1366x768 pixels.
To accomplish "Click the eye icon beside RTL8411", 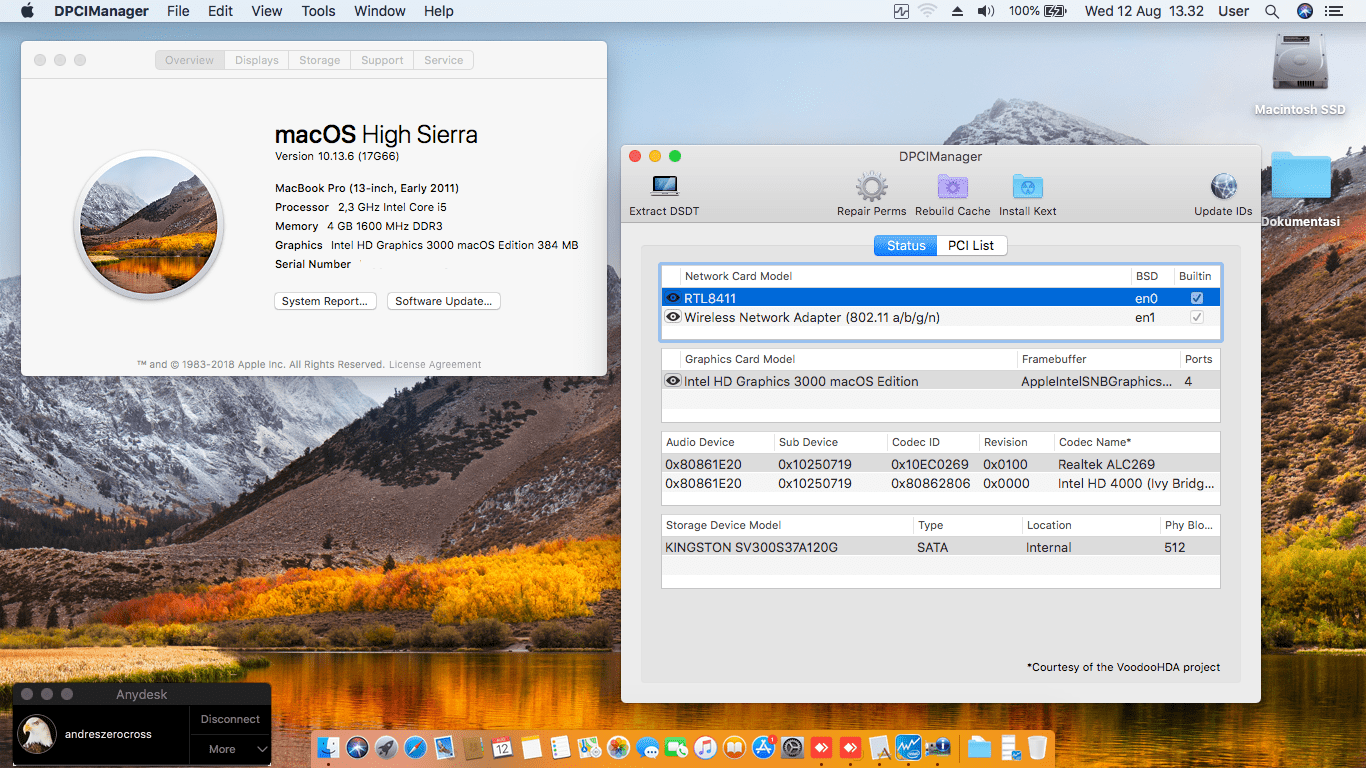I will [x=673, y=298].
